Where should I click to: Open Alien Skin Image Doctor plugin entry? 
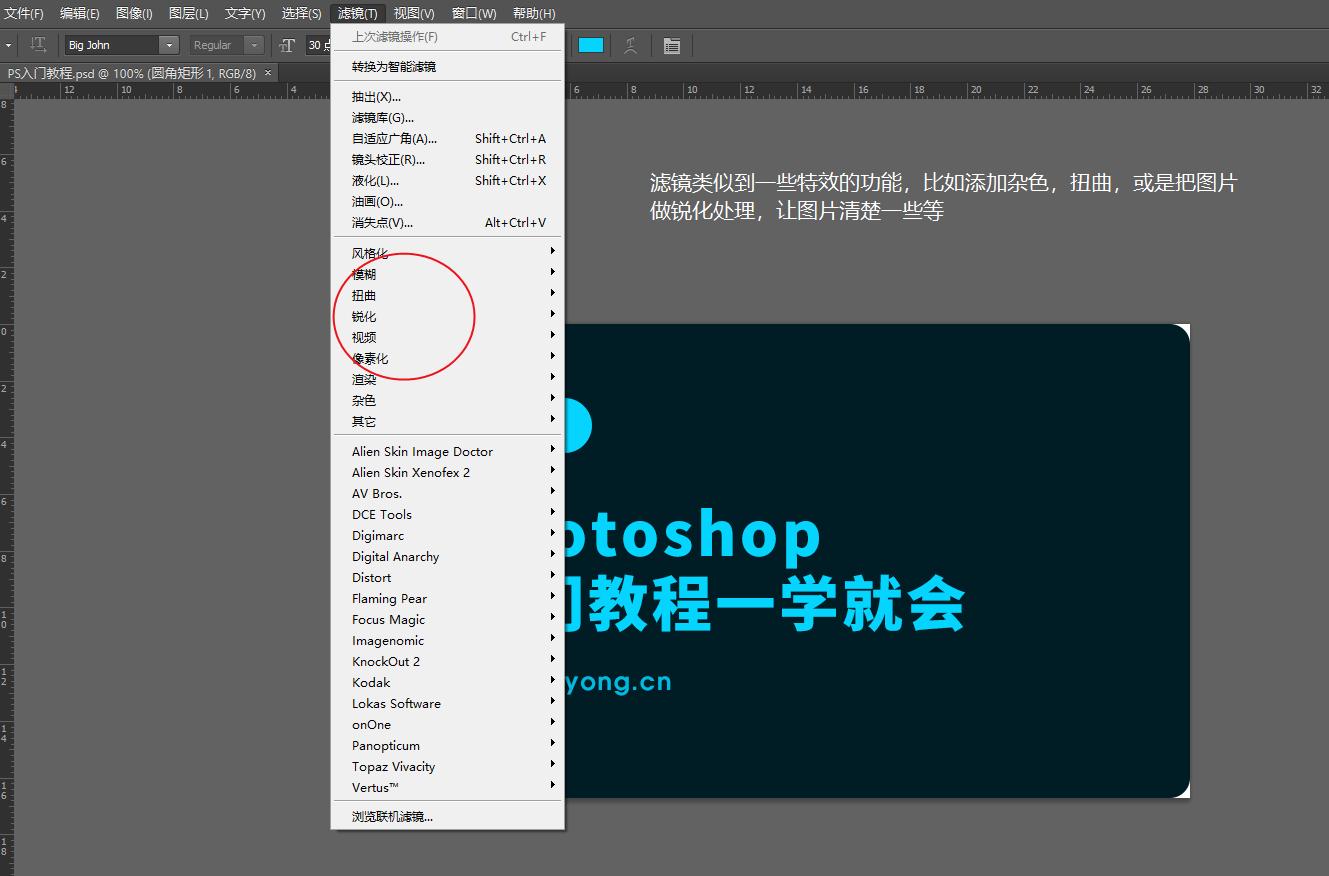tap(422, 452)
